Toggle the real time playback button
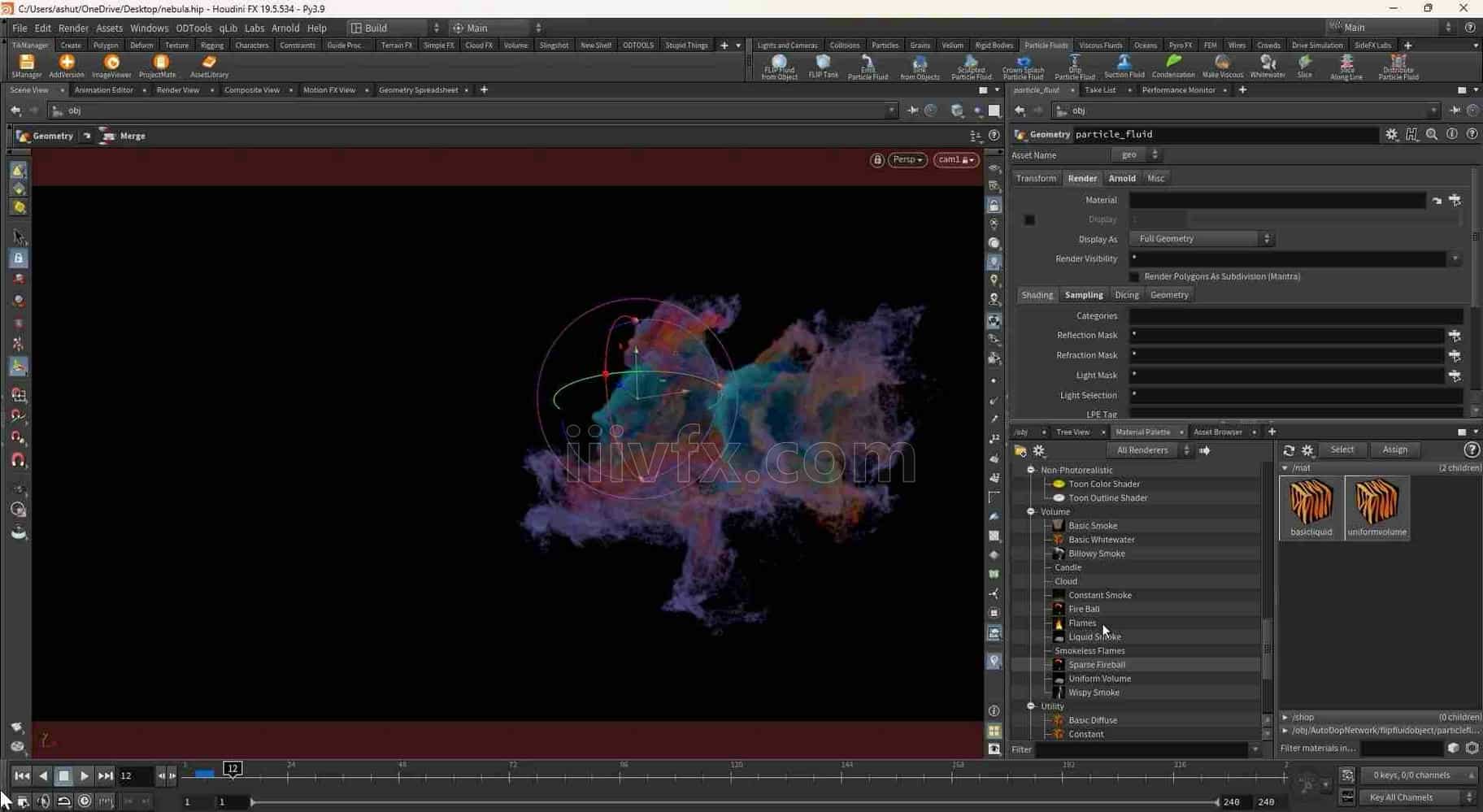Image resolution: width=1483 pixels, height=812 pixels. (x=85, y=801)
